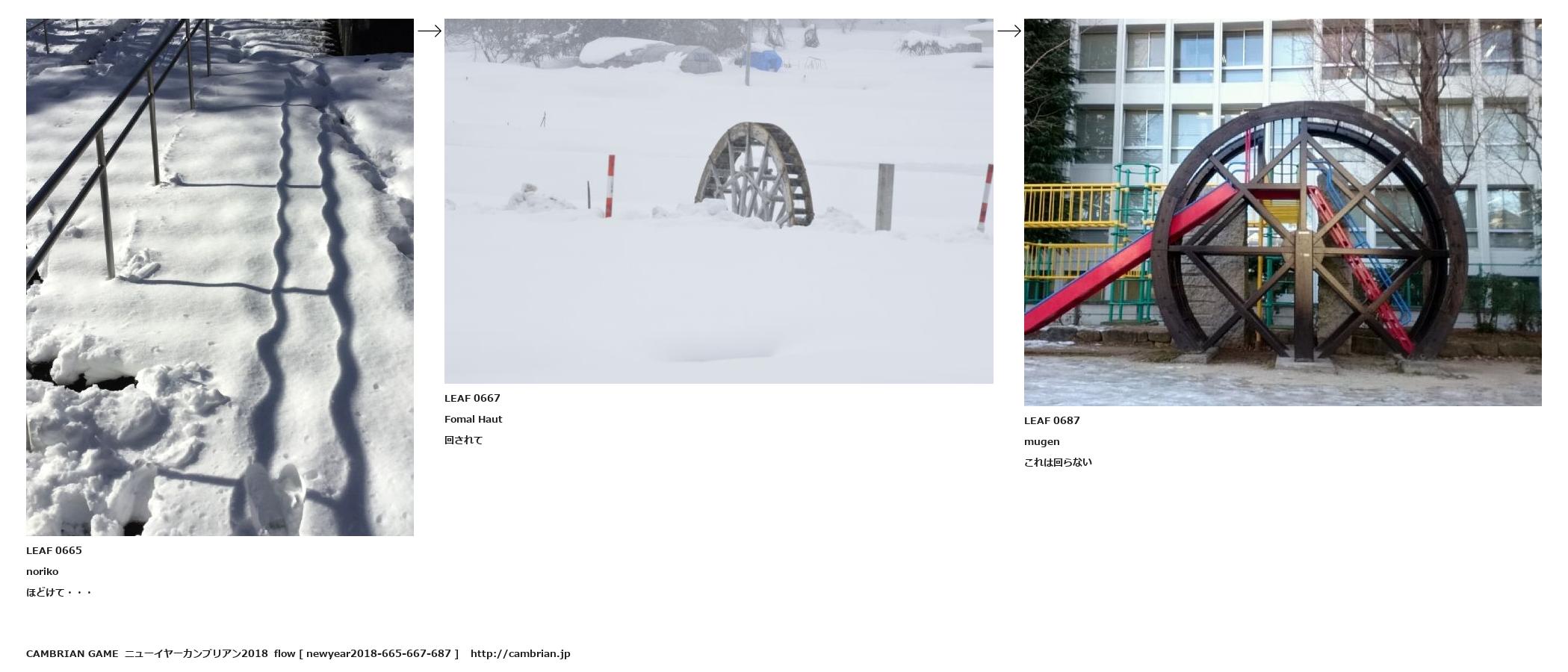Click the caption 回されて
Image resolution: width=1568 pixels, height=672 pixels.
pos(463,440)
